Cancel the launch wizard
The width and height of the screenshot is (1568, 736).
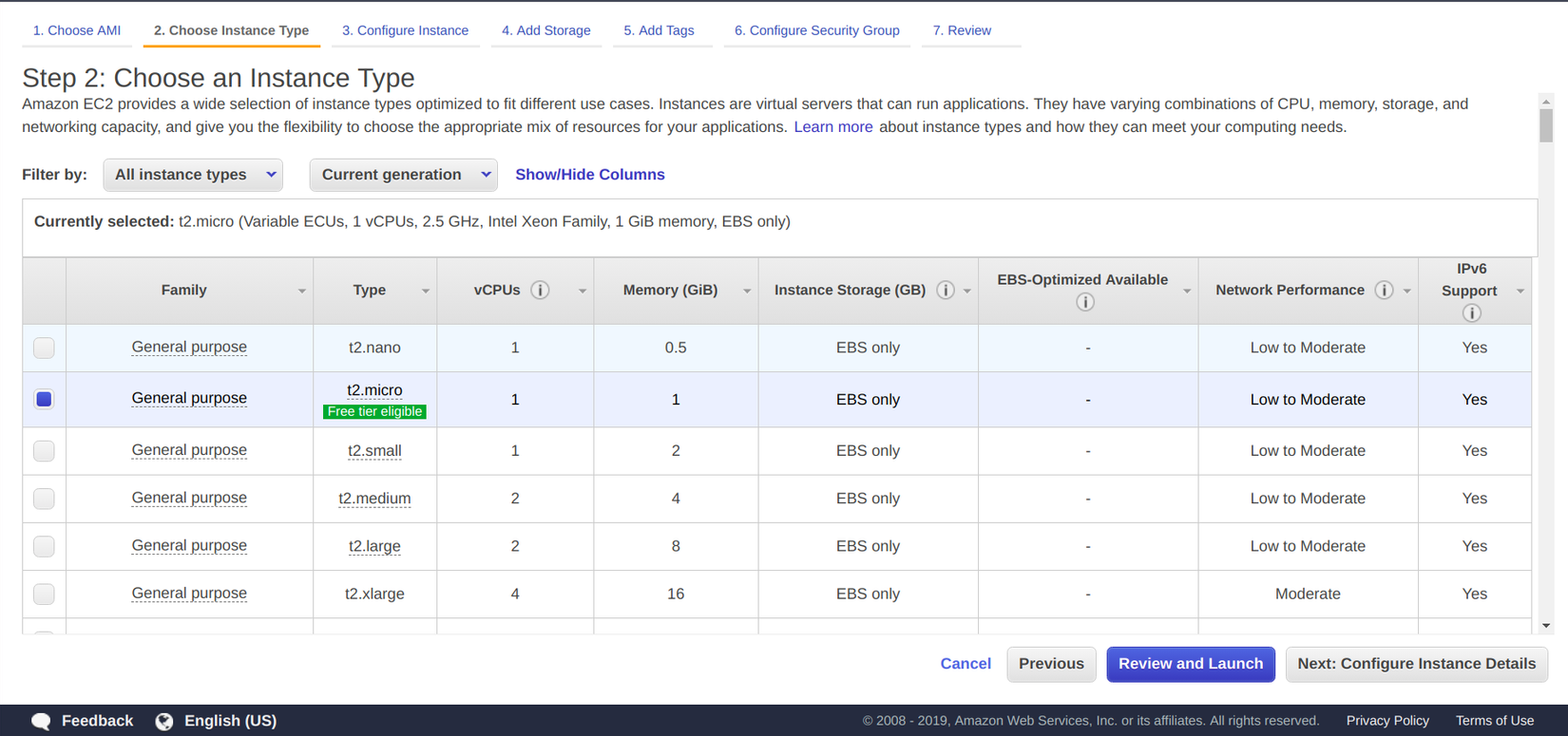[x=966, y=664]
